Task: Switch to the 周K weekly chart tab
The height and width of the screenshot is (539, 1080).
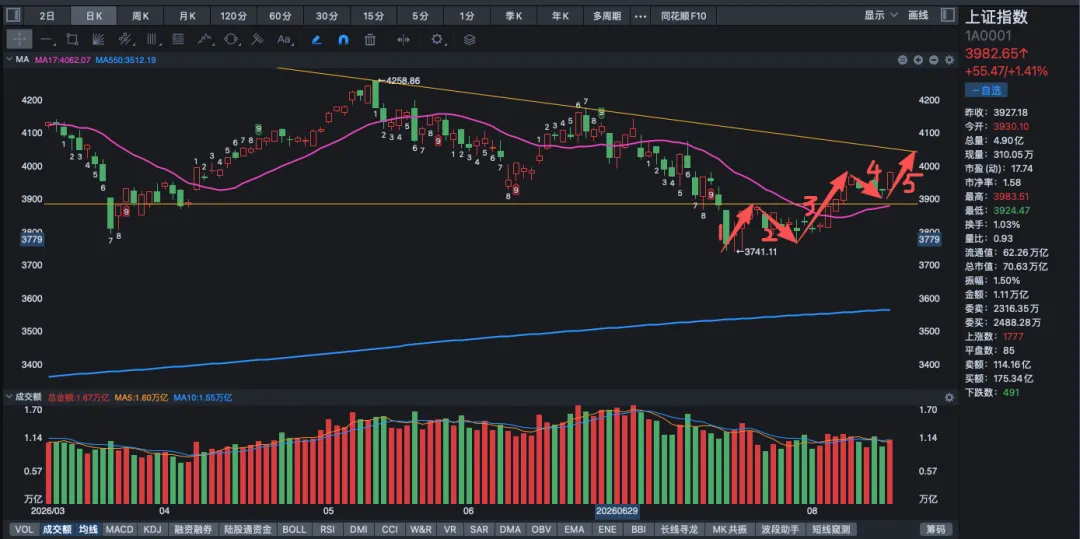Action: click(140, 15)
